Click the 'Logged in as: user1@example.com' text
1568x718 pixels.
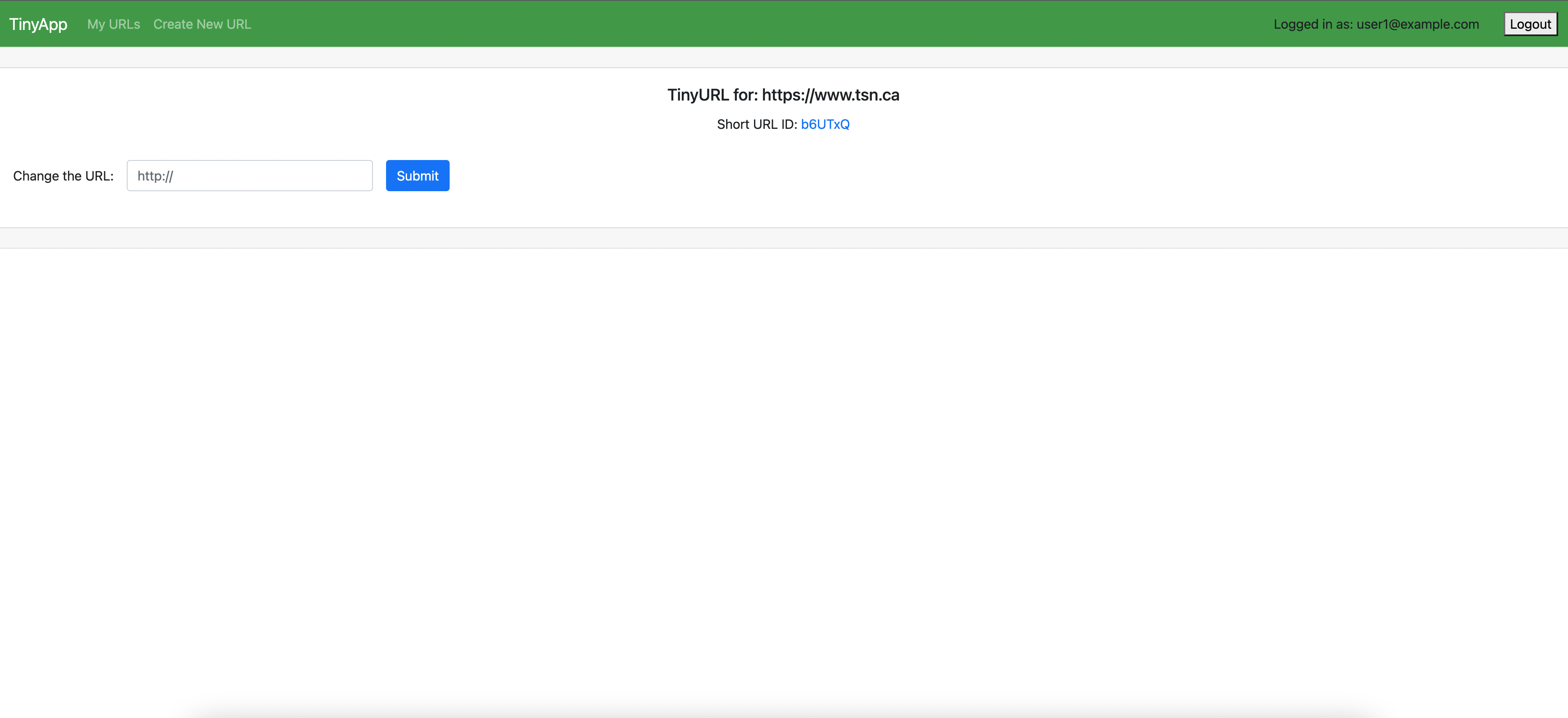(1376, 24)
